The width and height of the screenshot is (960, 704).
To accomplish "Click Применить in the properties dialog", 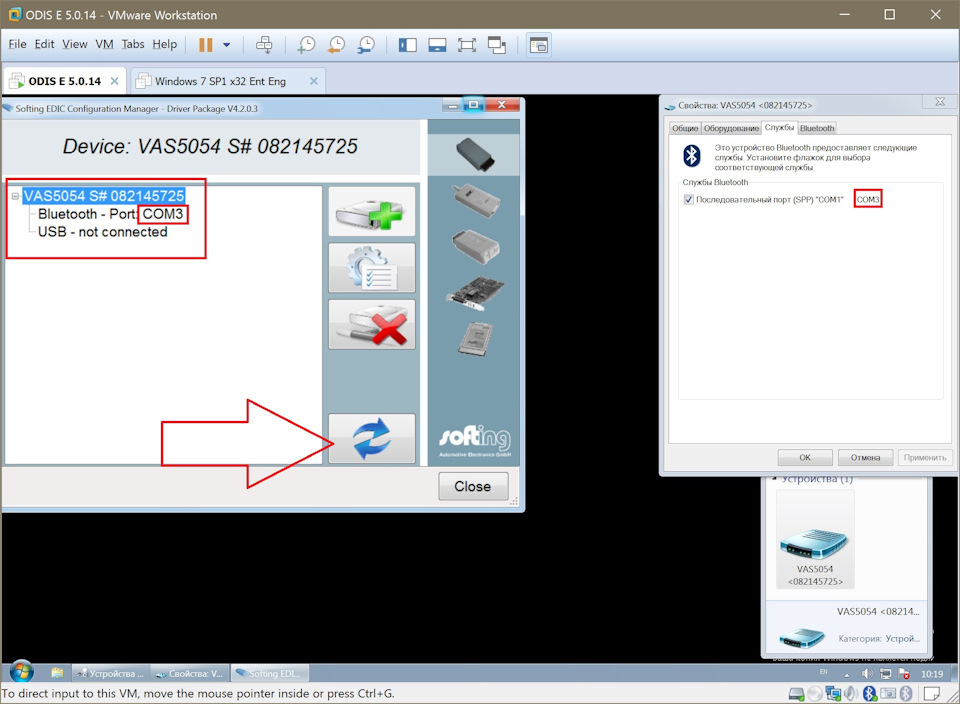I will 924,457.
